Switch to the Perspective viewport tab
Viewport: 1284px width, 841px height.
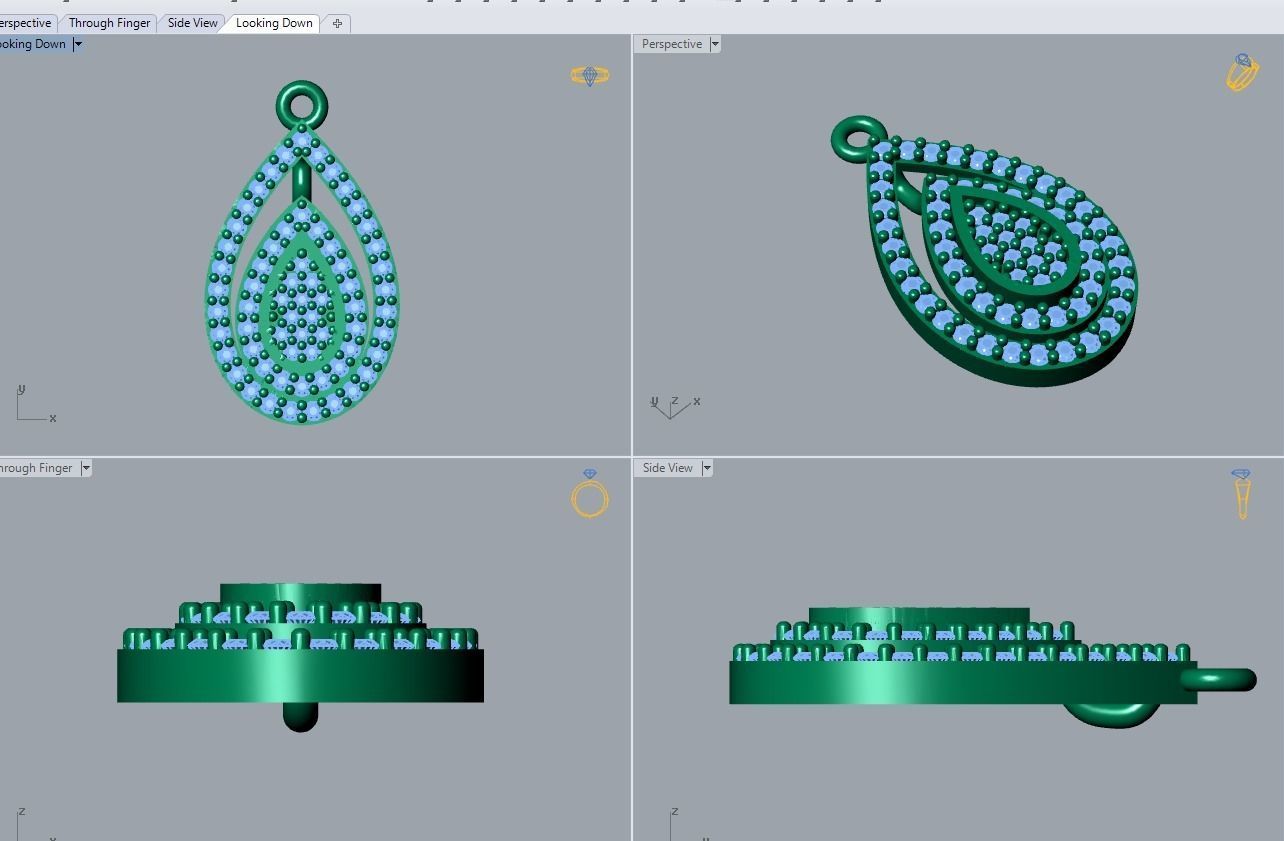pos(27,23)
